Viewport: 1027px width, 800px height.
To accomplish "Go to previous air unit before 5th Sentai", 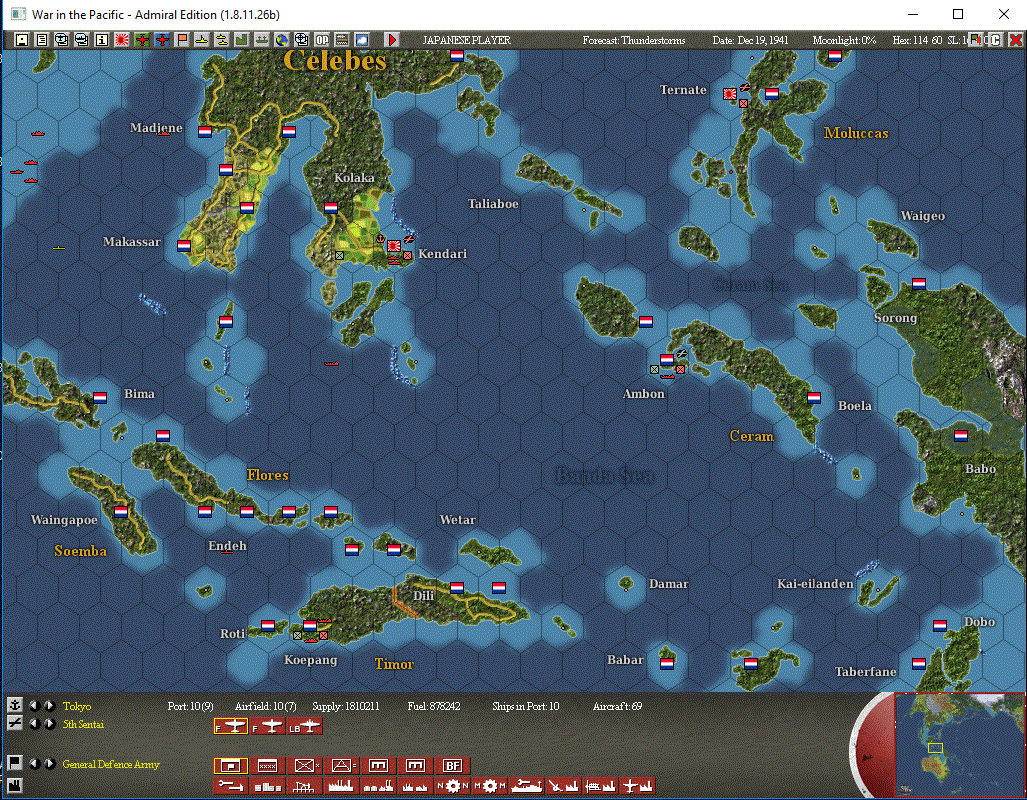I will (x=34, y=724).
